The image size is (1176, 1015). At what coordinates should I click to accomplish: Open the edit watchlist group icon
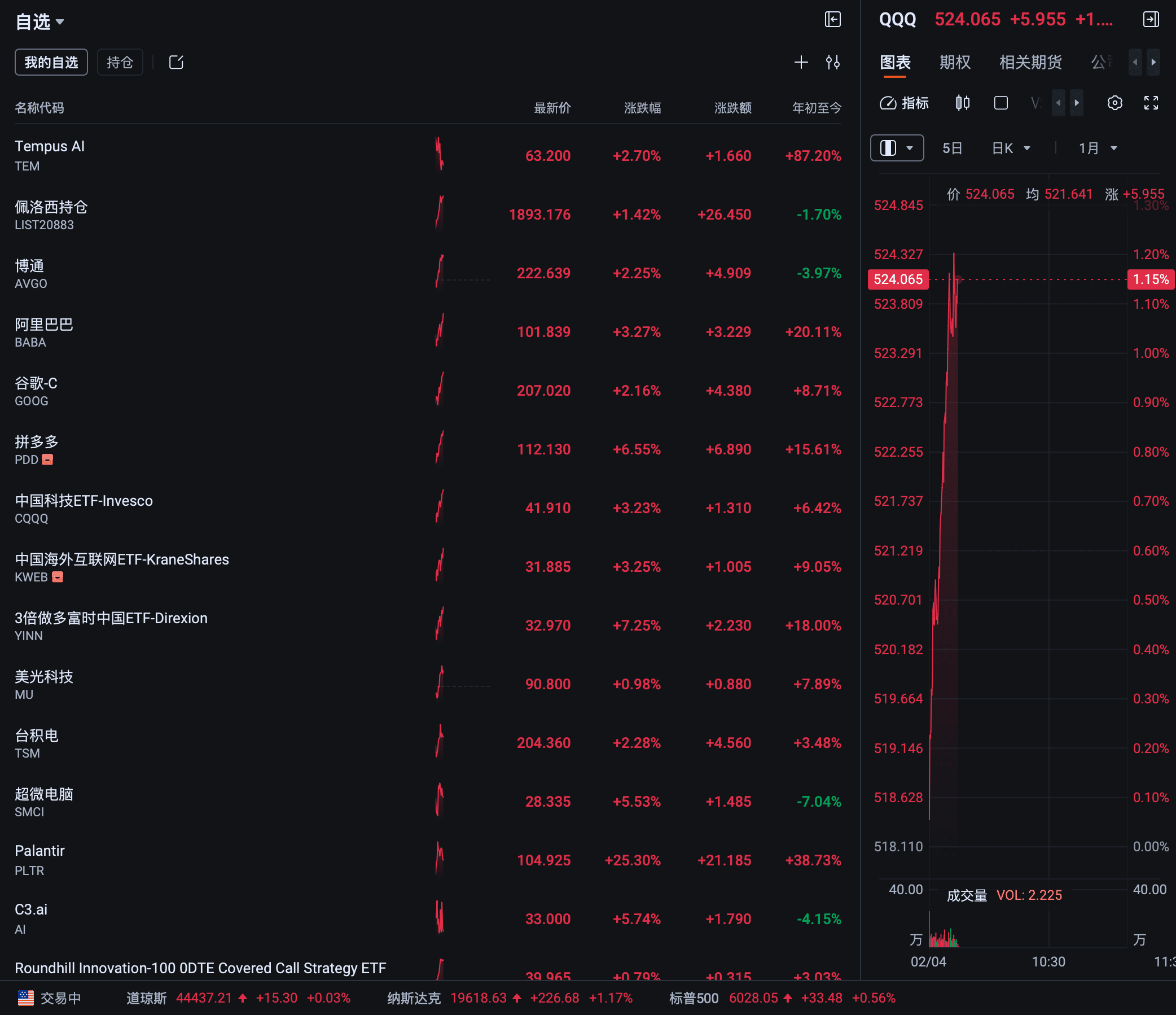point(177,62)
